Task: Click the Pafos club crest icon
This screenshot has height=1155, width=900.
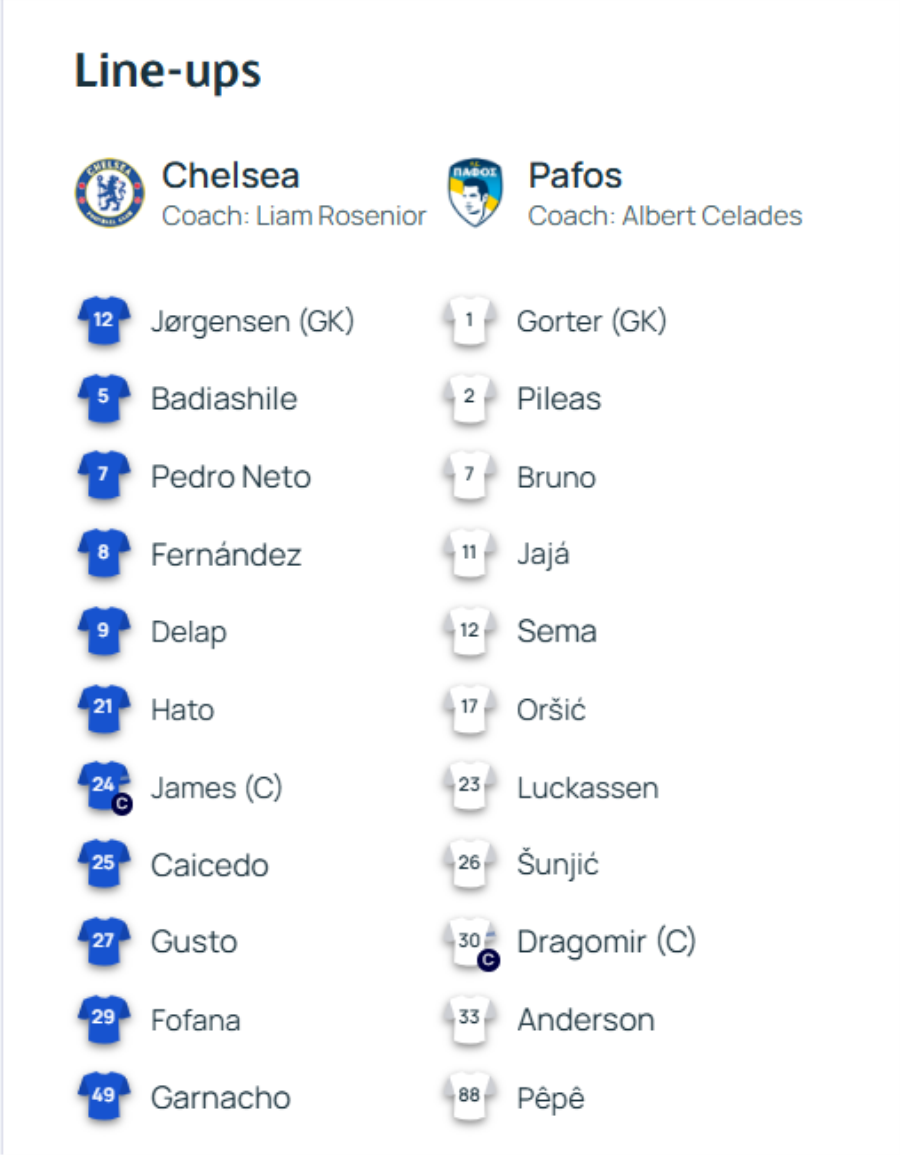Action: pyautogui.click(x=475, y=192)
